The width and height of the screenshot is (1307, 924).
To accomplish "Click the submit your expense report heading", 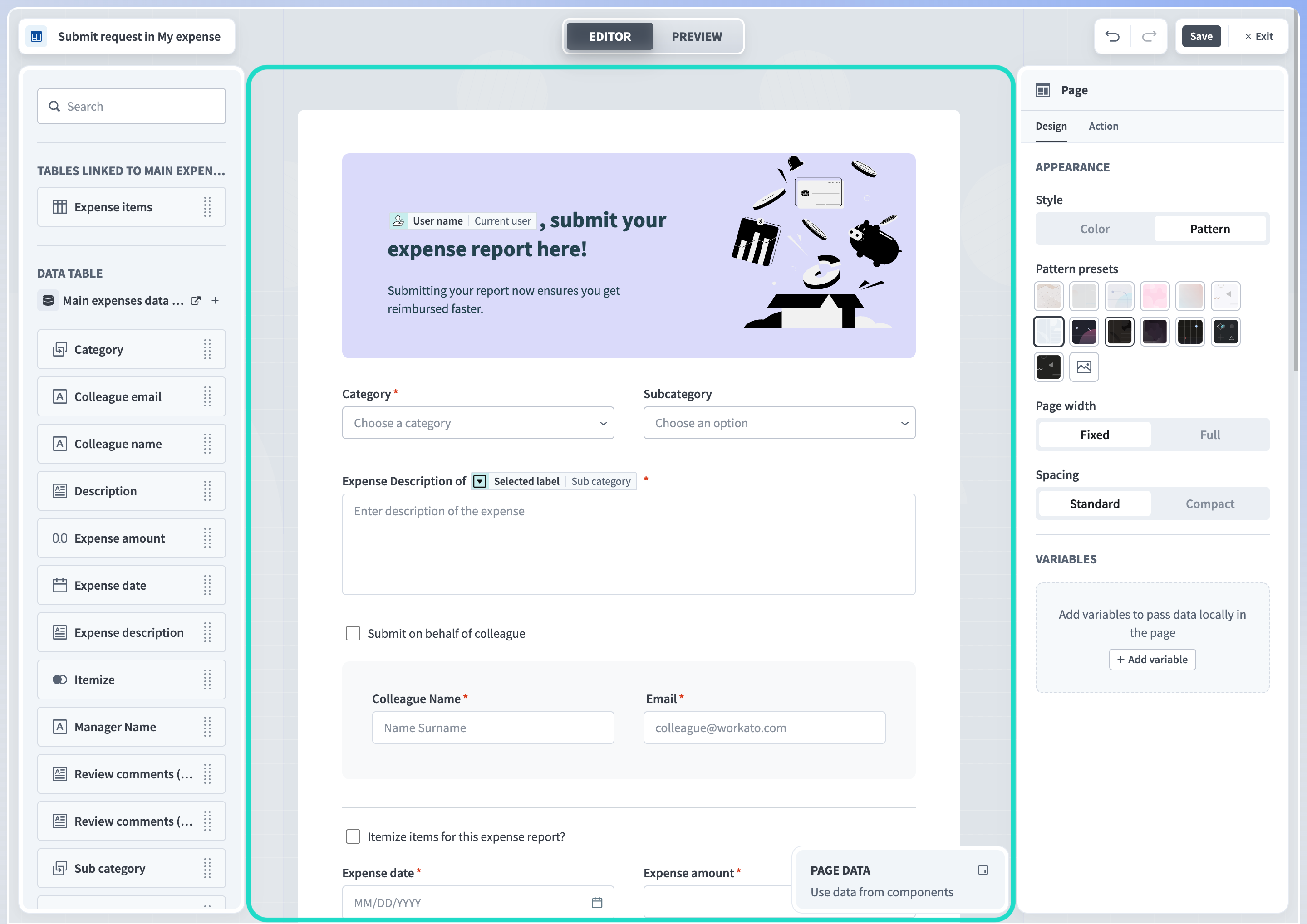I will pyautogui.click(x=527, y=235).
